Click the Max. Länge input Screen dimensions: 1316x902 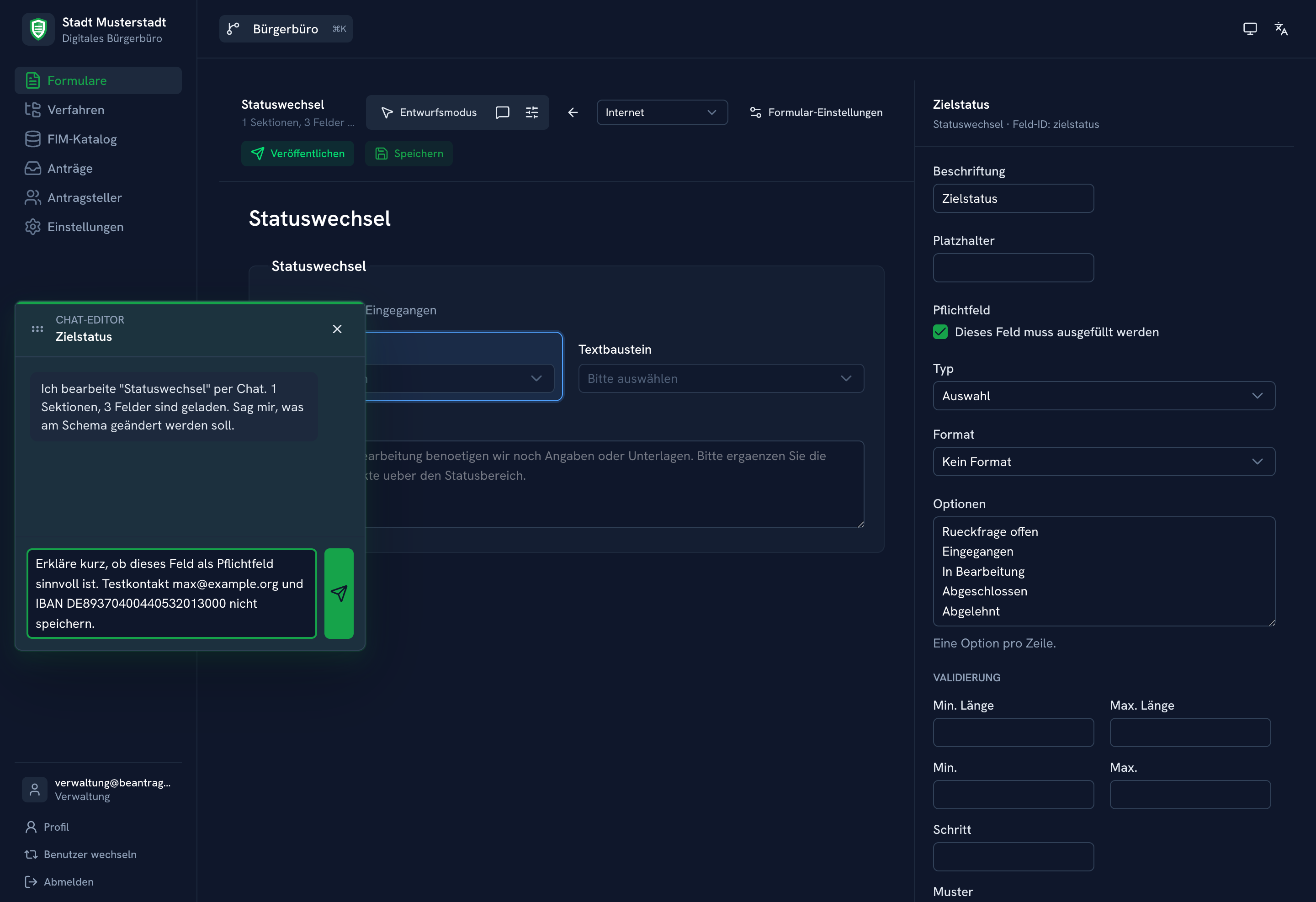point(1190,732)
